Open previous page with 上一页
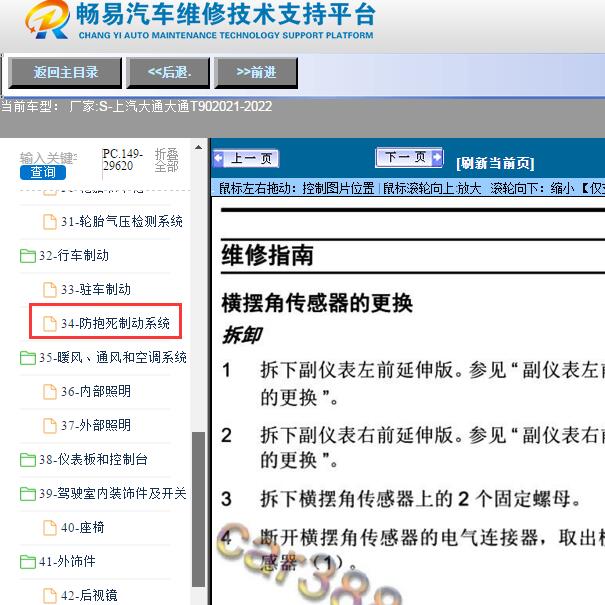 pyautogui.click(x=246, y=158)
